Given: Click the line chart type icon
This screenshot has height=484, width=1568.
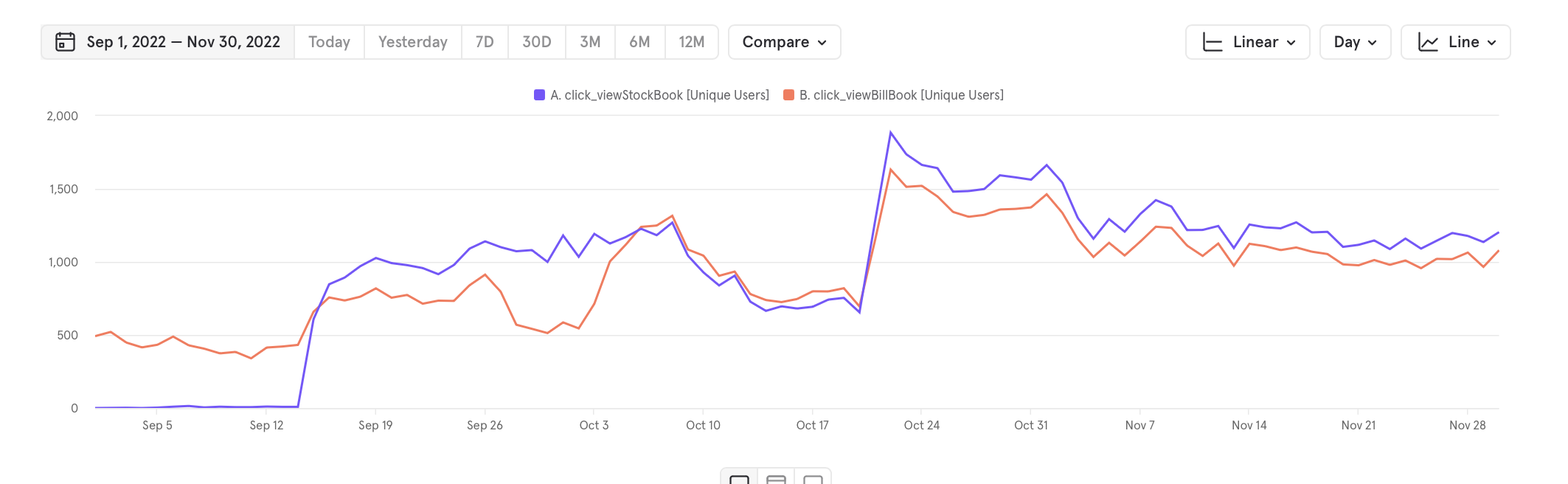Looking at the screenshot, I should [x=1428, y=42].
